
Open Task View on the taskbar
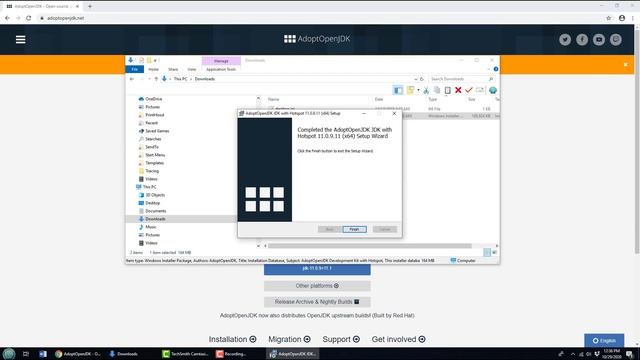click(x=26, y=354)
